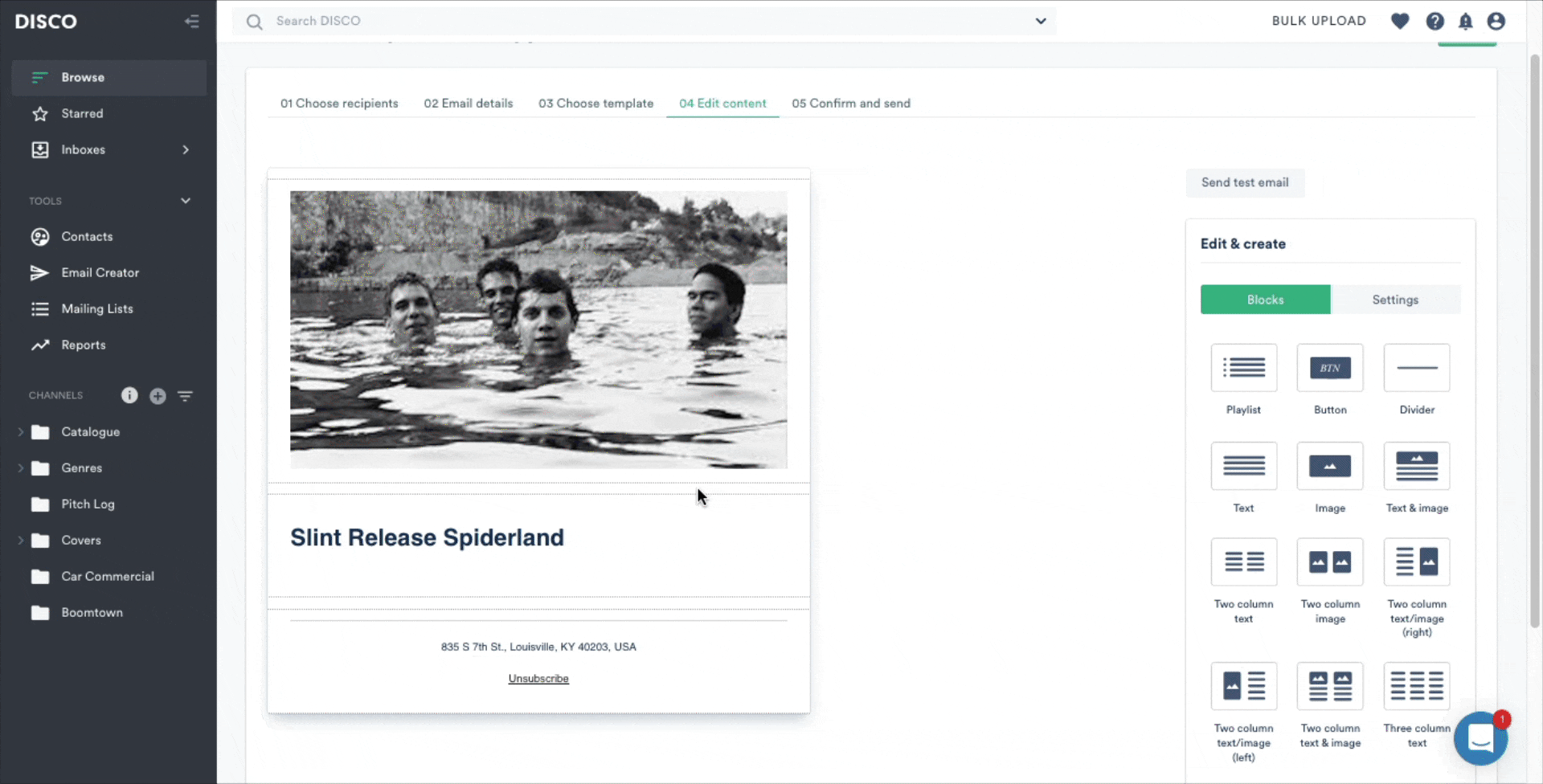The width and height of the screenshot is (1543, 784).
Task: Switch to Settings panel
Action: point(1395,300)
